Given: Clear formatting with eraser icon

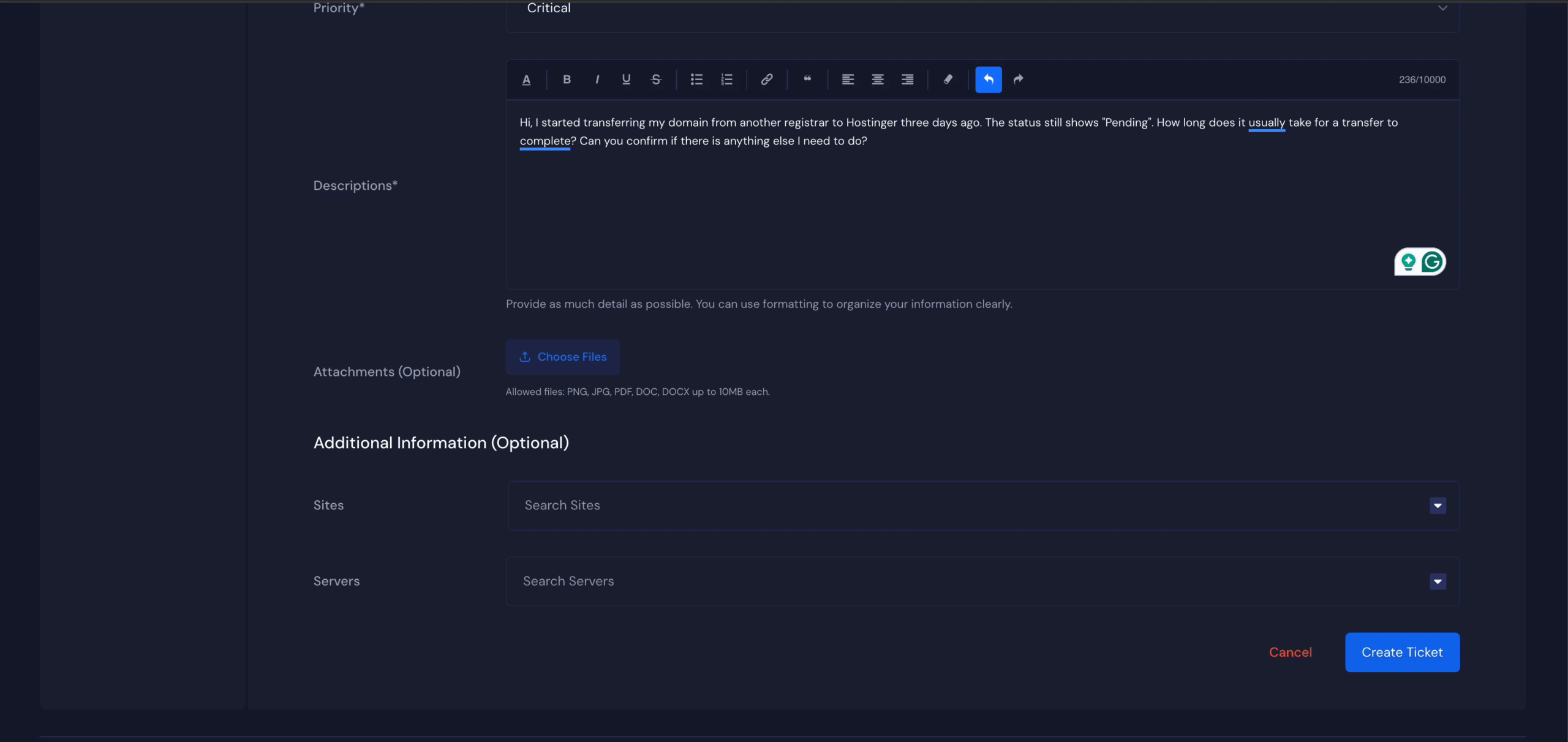Looking at the screenshot, I should tap(948, 80).
